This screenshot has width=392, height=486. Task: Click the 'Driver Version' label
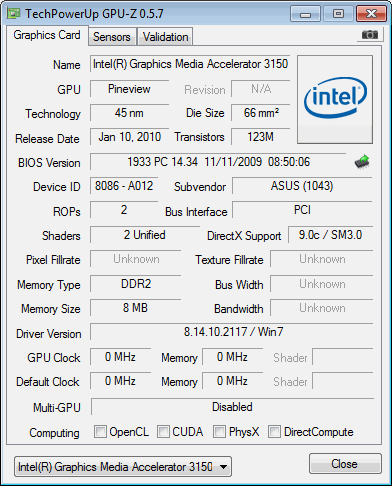click(x=49, y=334)
